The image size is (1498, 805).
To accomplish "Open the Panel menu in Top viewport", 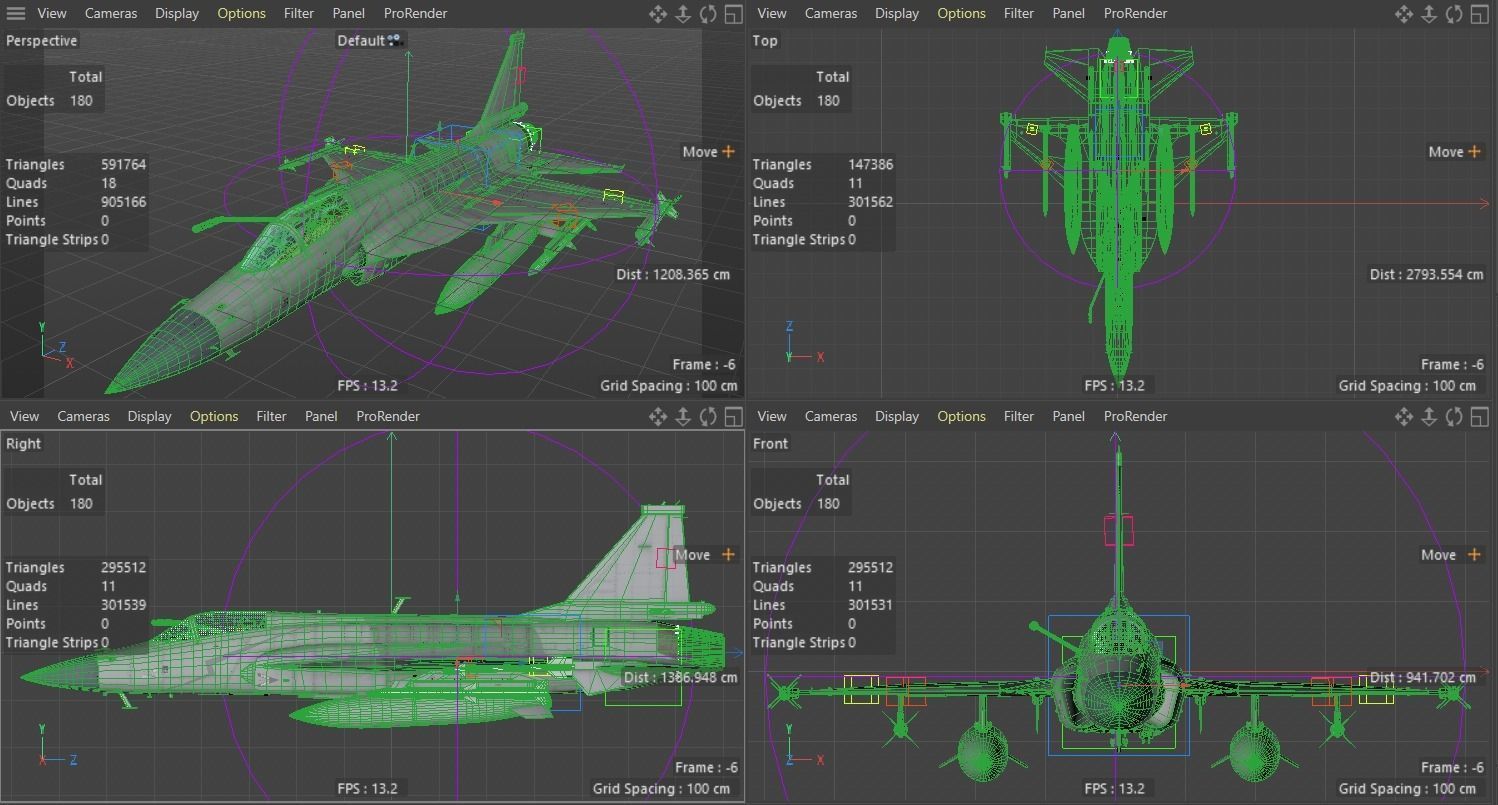I will [1069, 13].
